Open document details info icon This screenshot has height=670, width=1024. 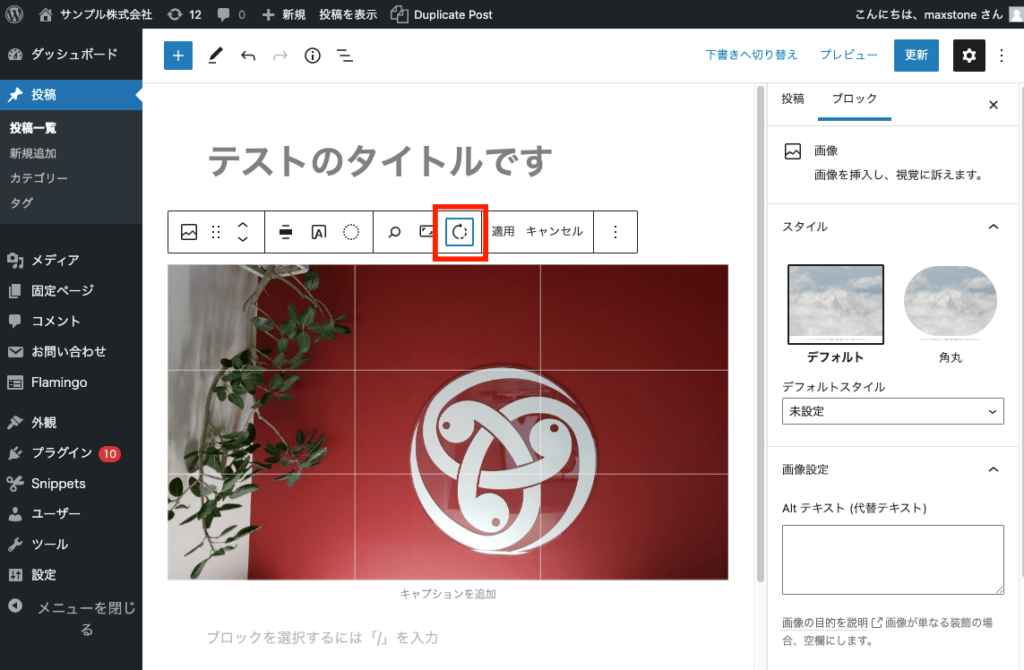pyautogui.click(x=312, y=56)
